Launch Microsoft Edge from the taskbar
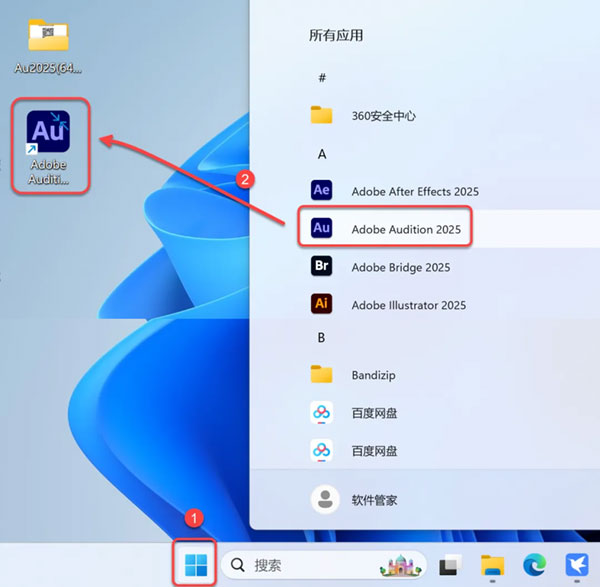This screenshot has width=600, height=587. (x=535, y=565)
